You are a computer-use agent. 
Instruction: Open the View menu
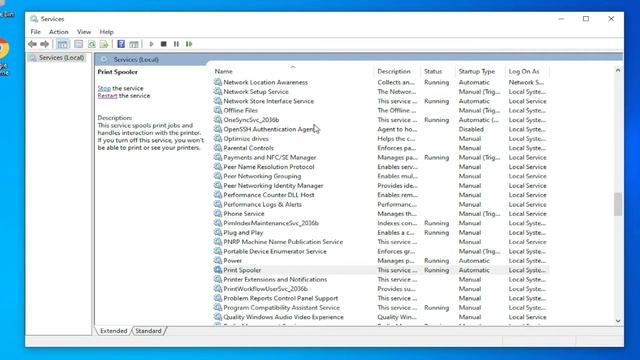84,32
